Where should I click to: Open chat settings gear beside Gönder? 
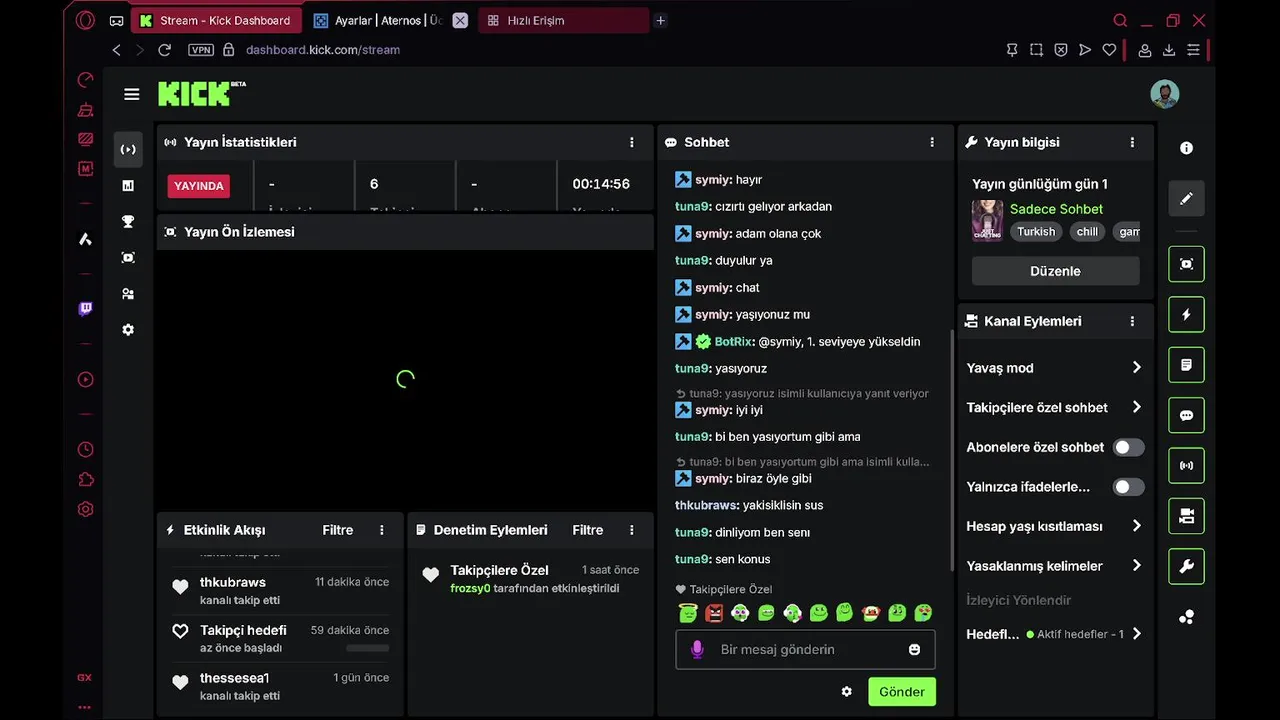click(847, 691)
